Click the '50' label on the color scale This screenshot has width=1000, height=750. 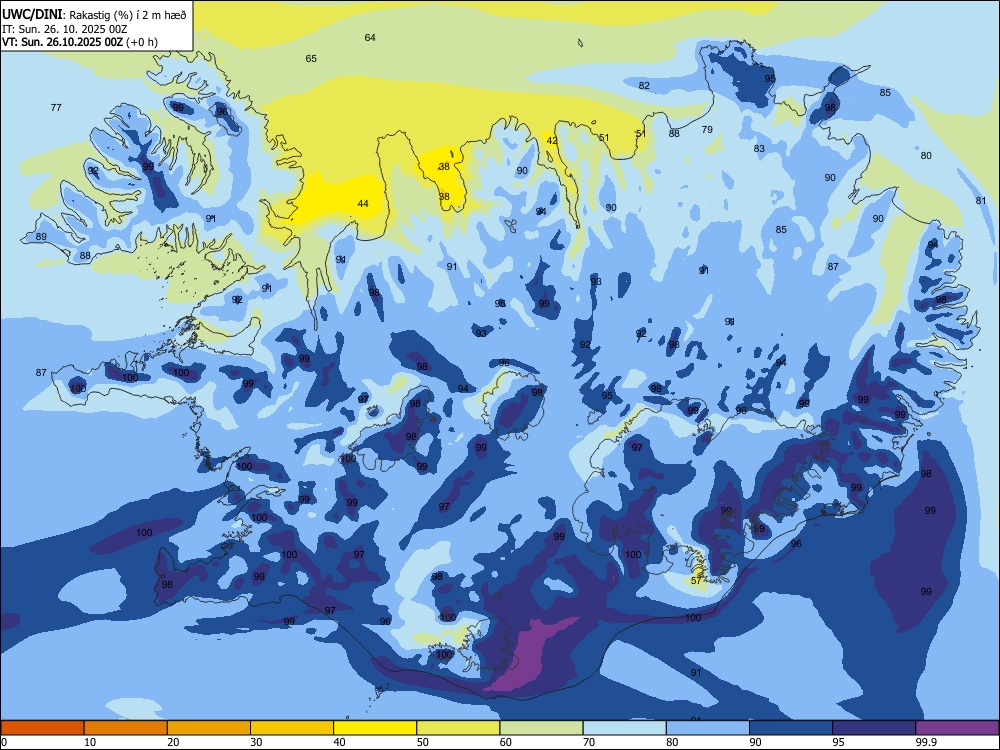click(x=423, y=742)
